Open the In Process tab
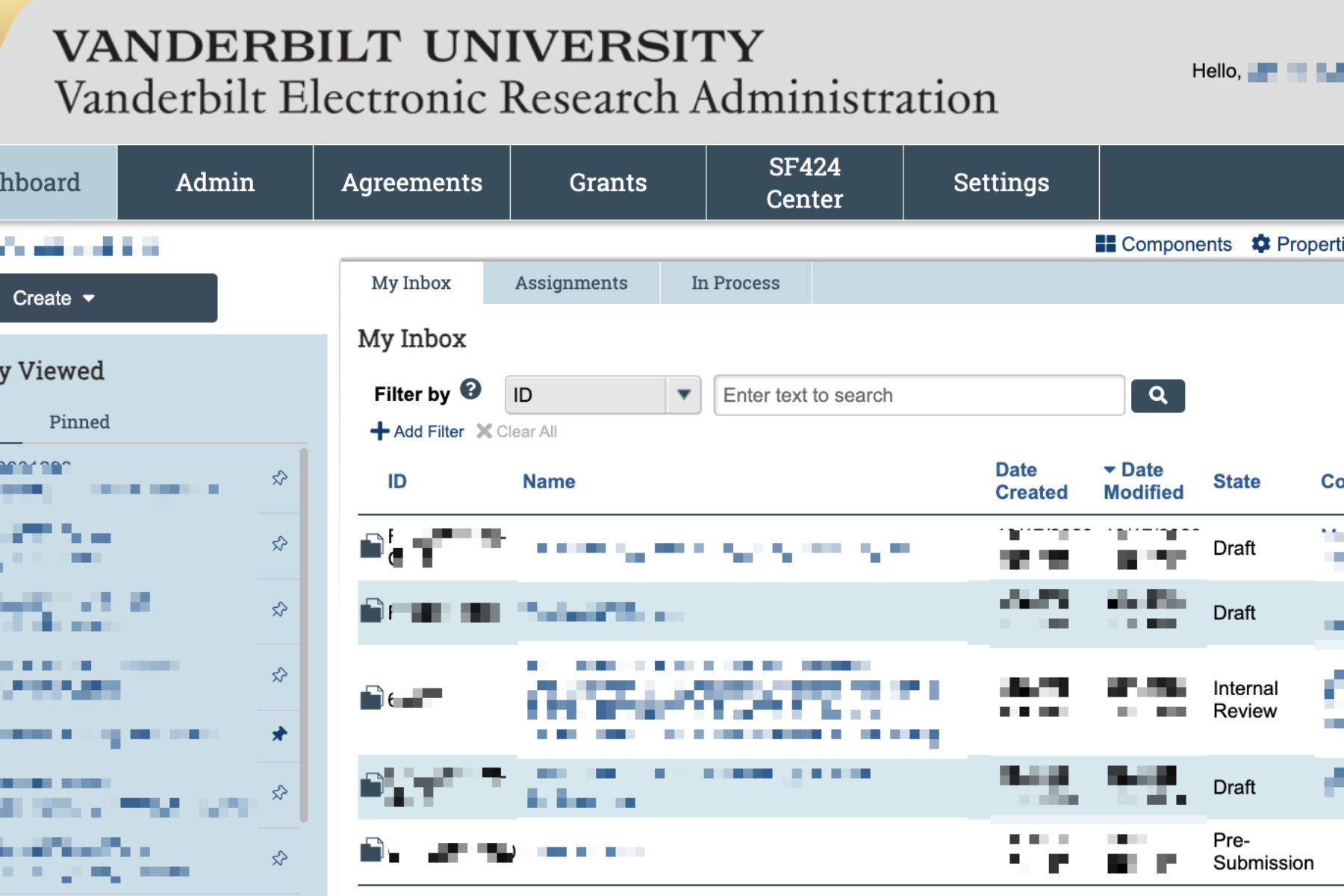The width and height of the screenshot is (1344, 896). pos(735,283)
